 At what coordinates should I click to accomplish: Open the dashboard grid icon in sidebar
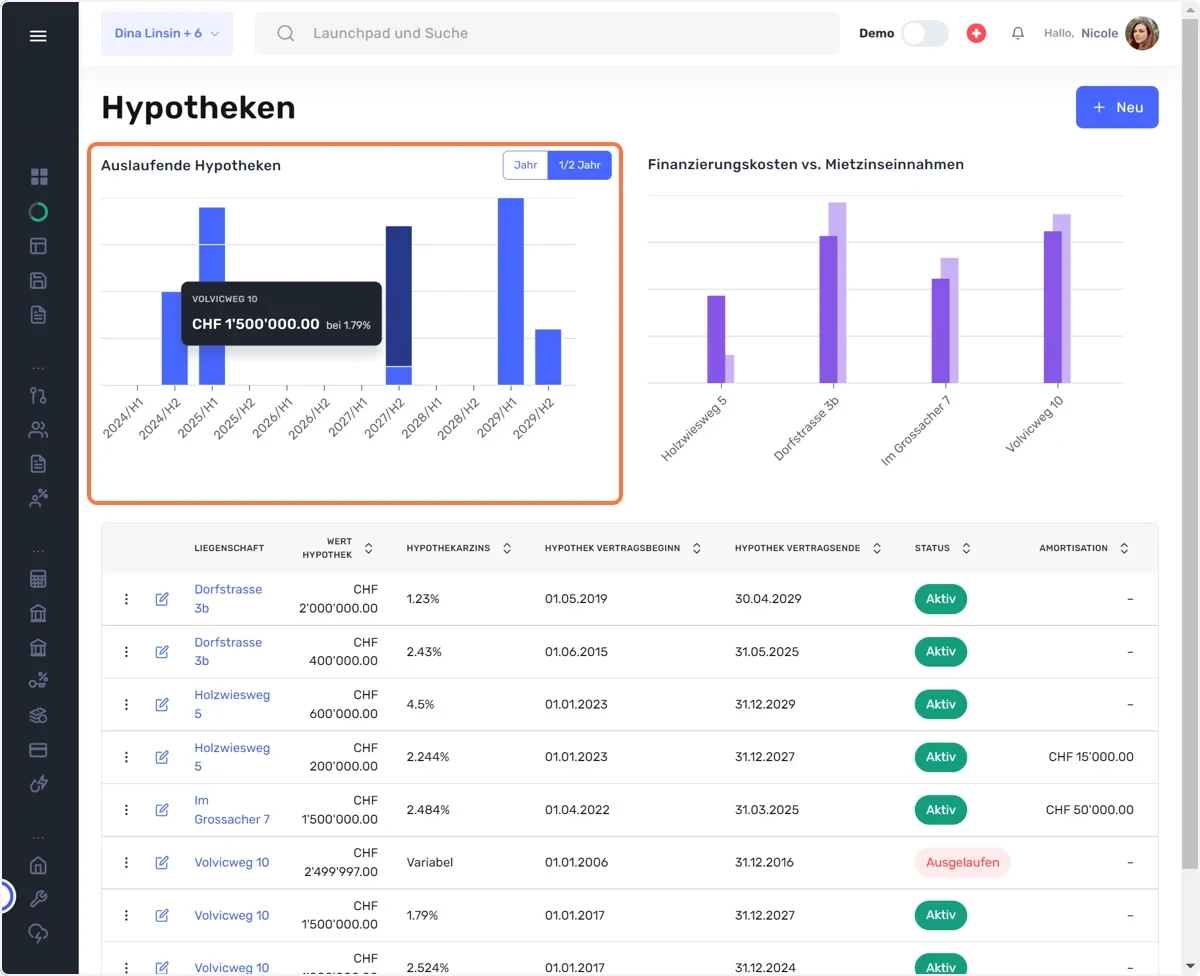pos(39,177)
